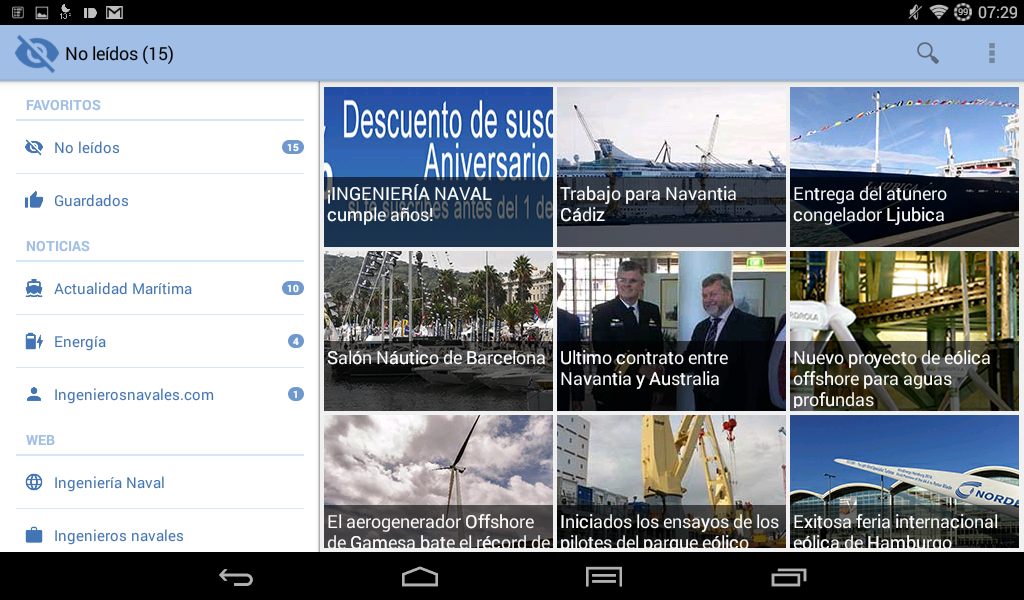Select Actualidad Marítima news category
The image size is (1024, 600).
coord(160,289)
